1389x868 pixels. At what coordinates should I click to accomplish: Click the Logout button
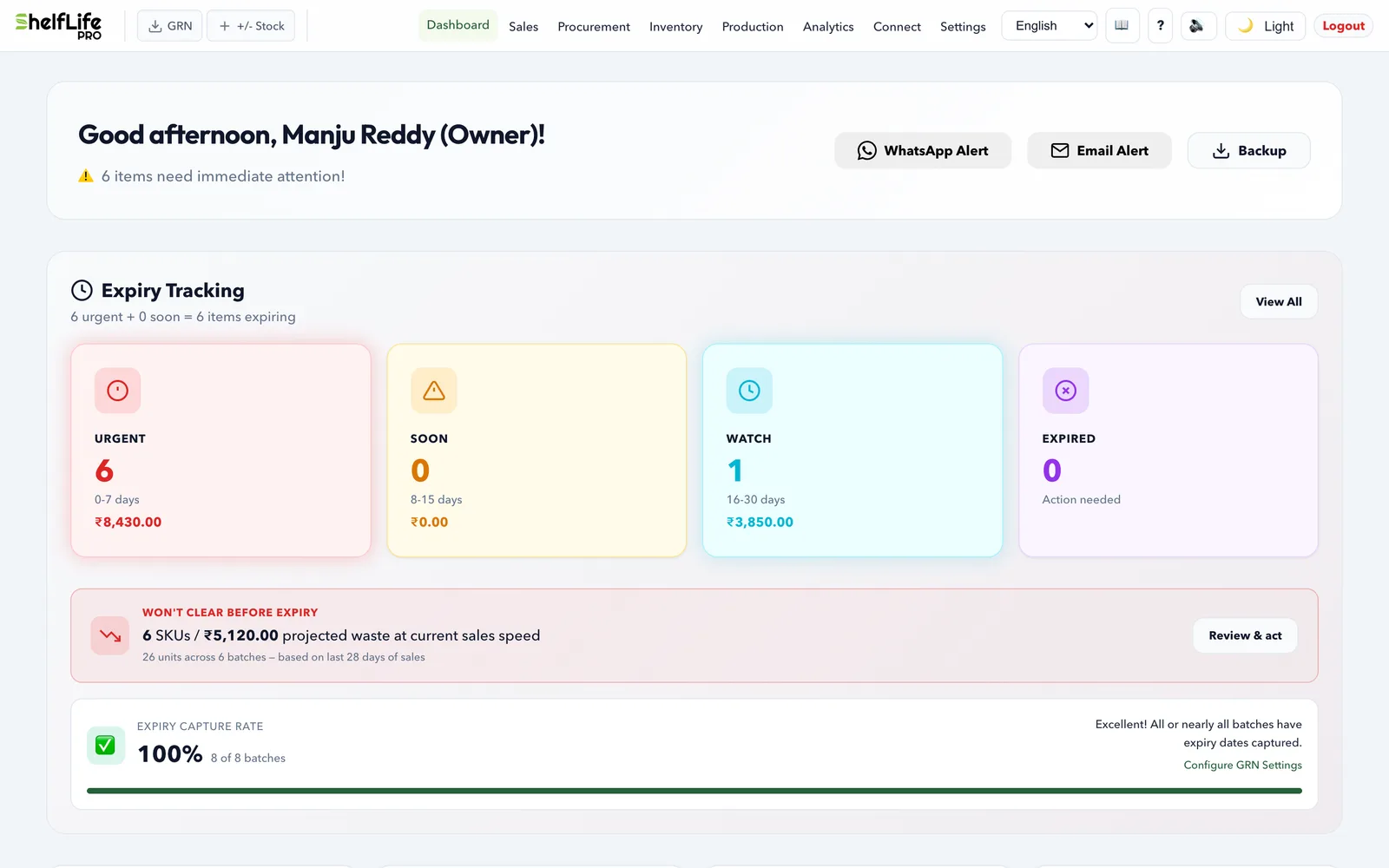(1343, 26)
